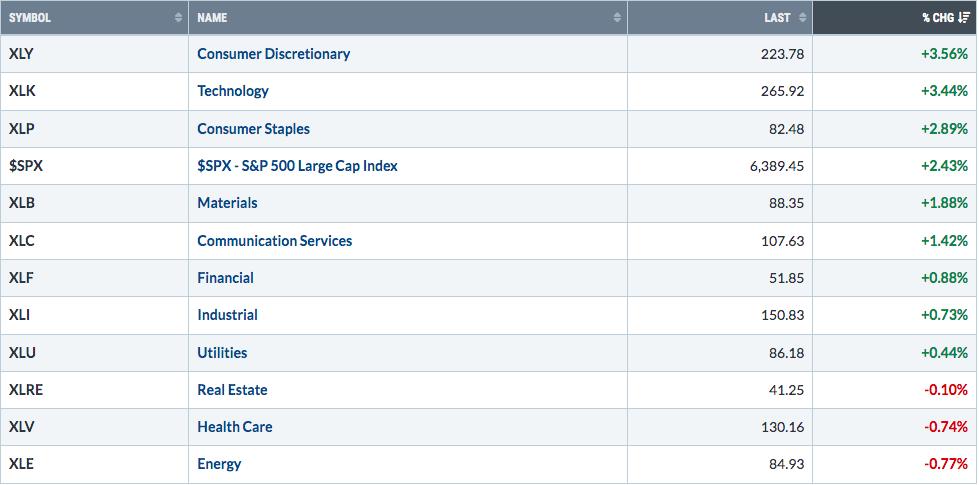Open the Communication Services link

275,241
